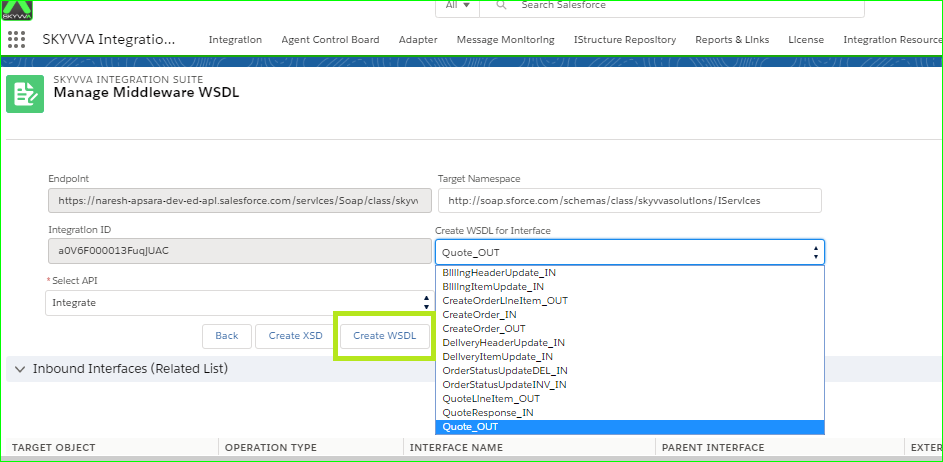Screen dimensions: 943x462
Task: Open Reports & Links tab
Action: [732, 40]
